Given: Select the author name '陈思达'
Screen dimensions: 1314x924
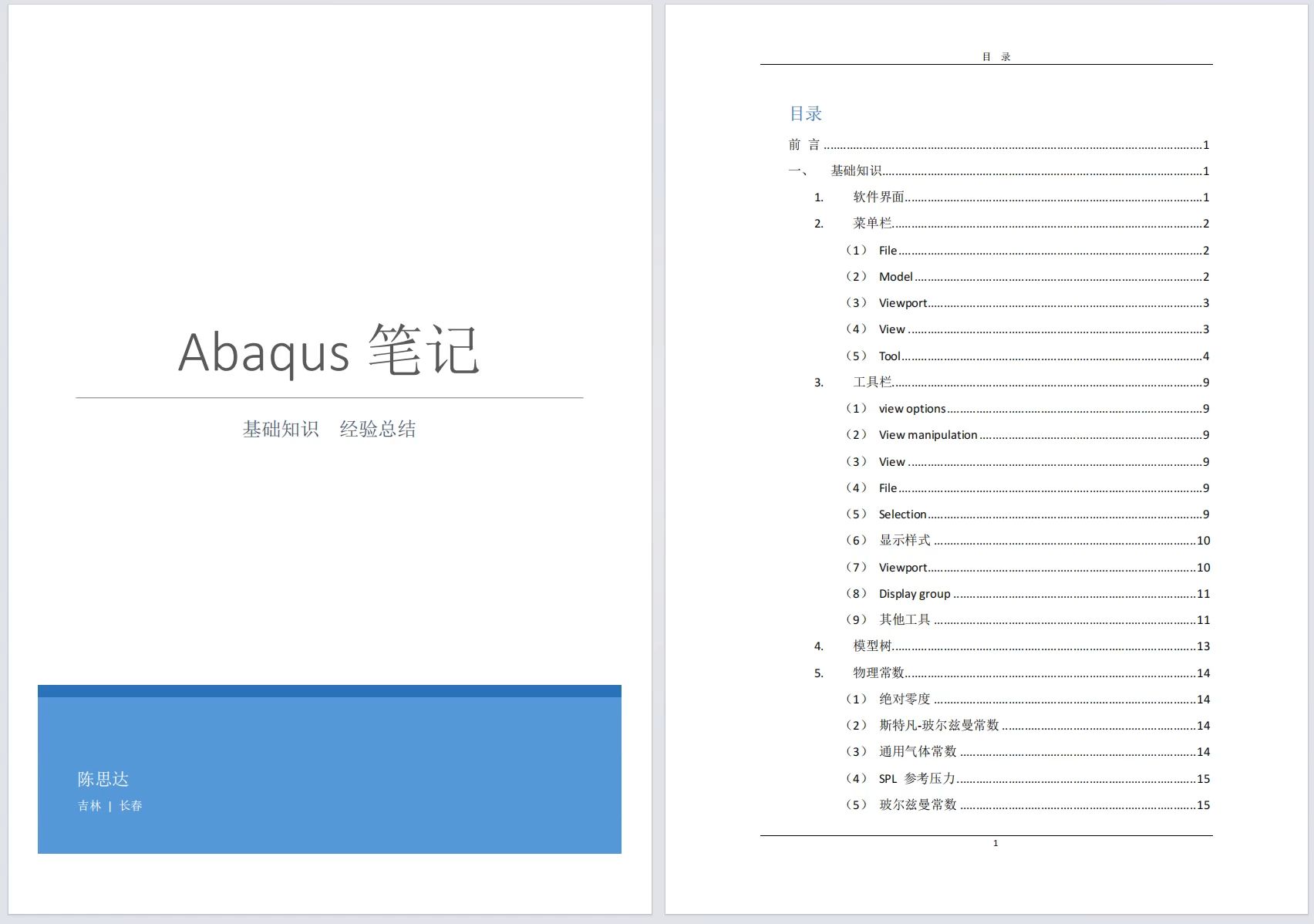Looking at the screenshot, I should pyautogui.click(x=103, y=779).
